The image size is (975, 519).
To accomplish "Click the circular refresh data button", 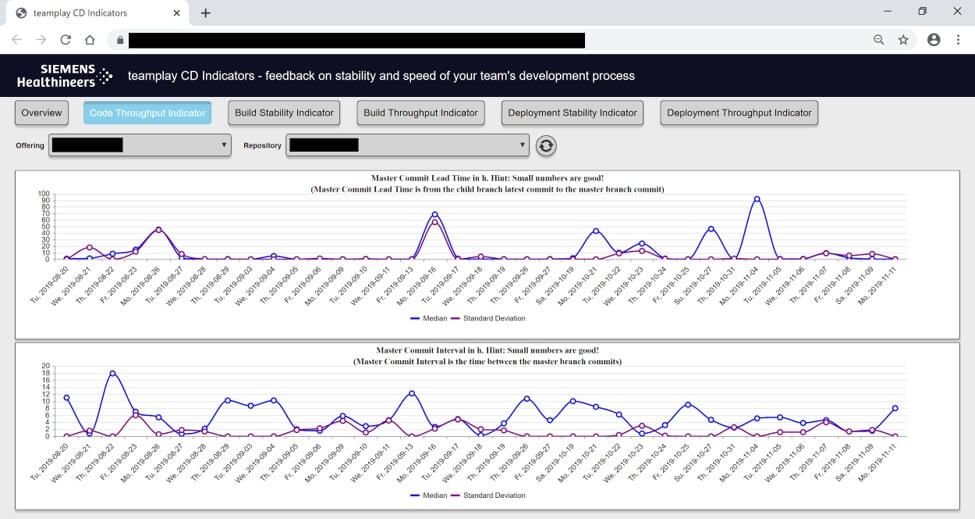I will [545, 145].
